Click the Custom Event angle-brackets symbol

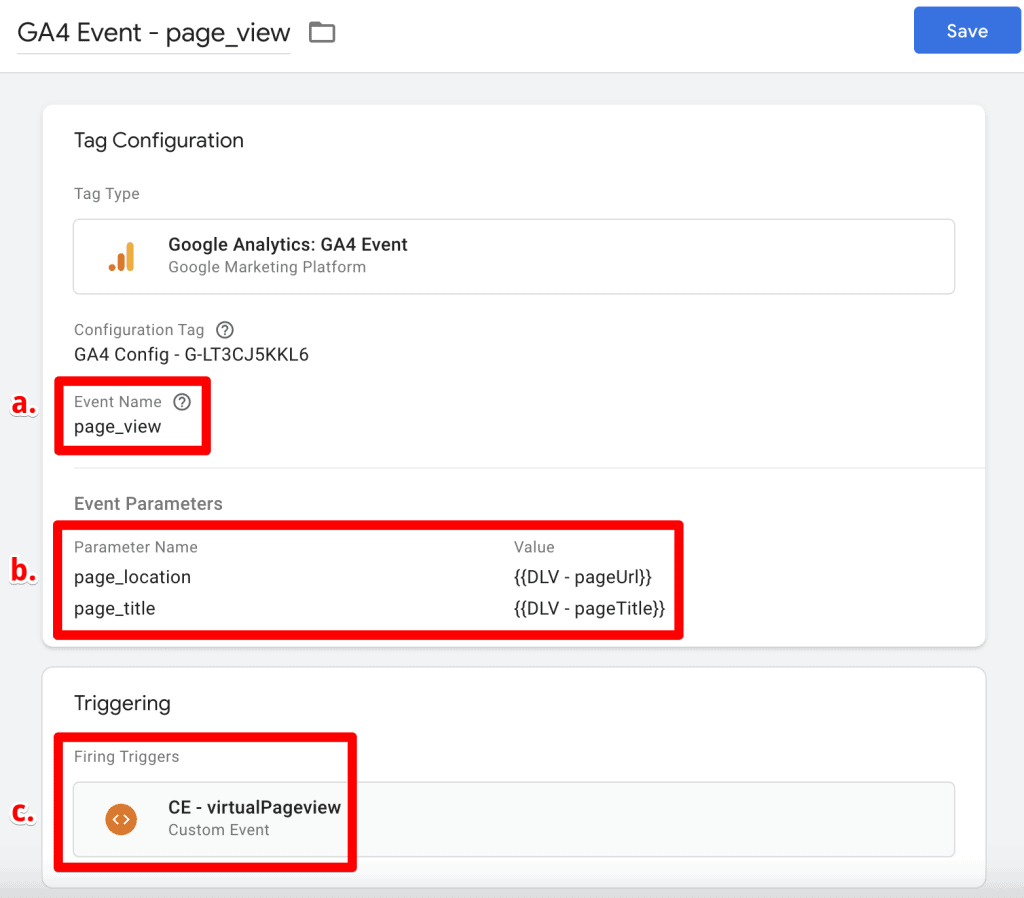coord(121,819)
